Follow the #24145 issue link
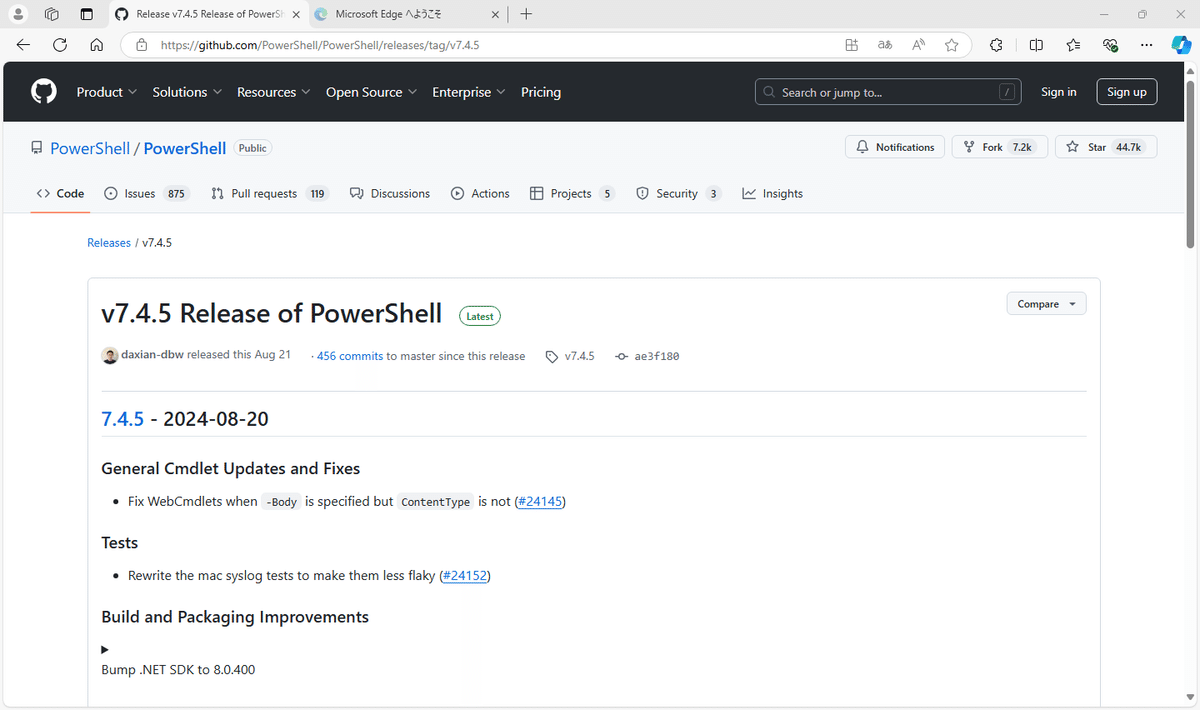Viewport: 1200px width, 710px height. pos(540,501)
